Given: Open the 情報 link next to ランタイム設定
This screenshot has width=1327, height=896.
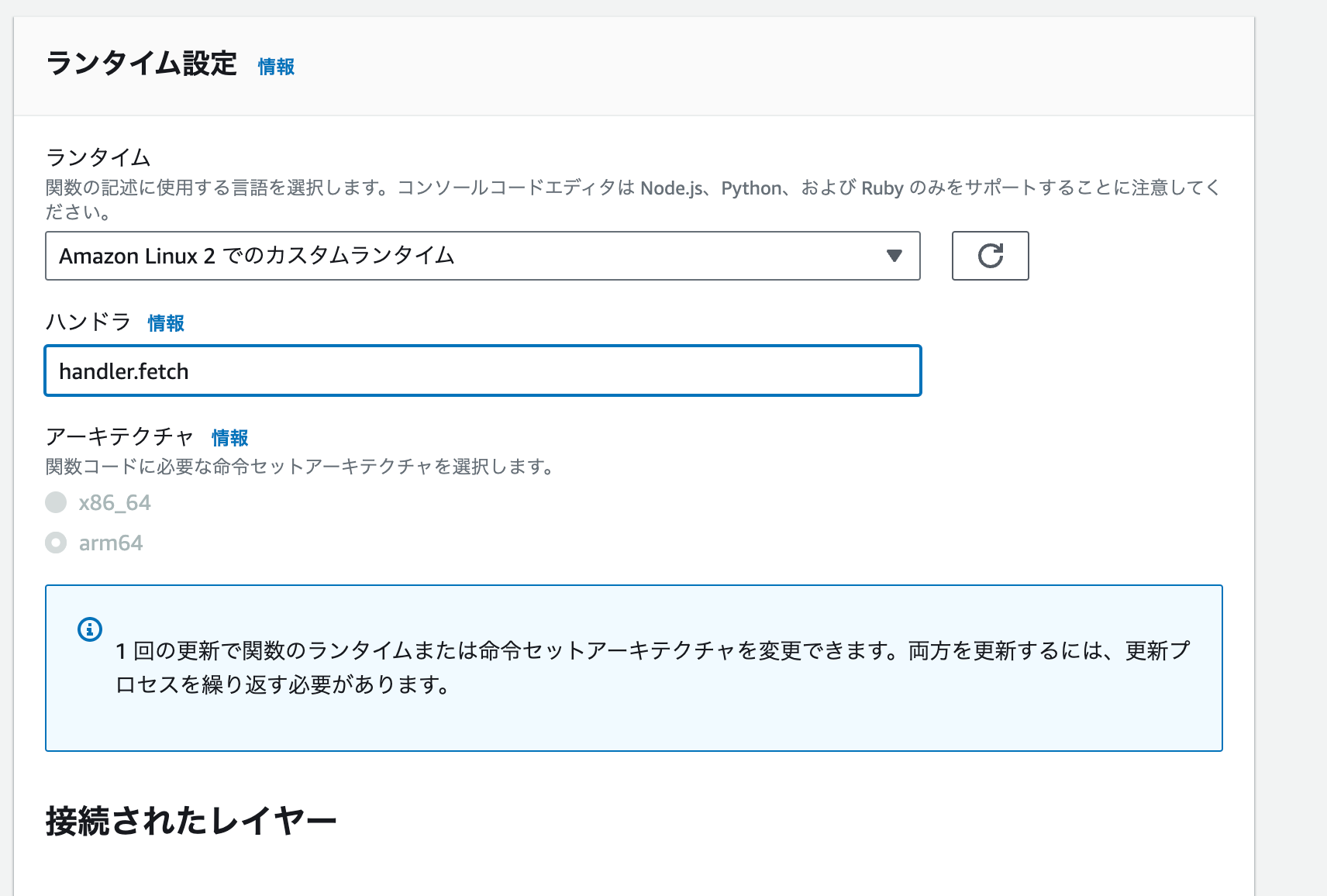Looking at the screenshot, I should coord(276,67).
